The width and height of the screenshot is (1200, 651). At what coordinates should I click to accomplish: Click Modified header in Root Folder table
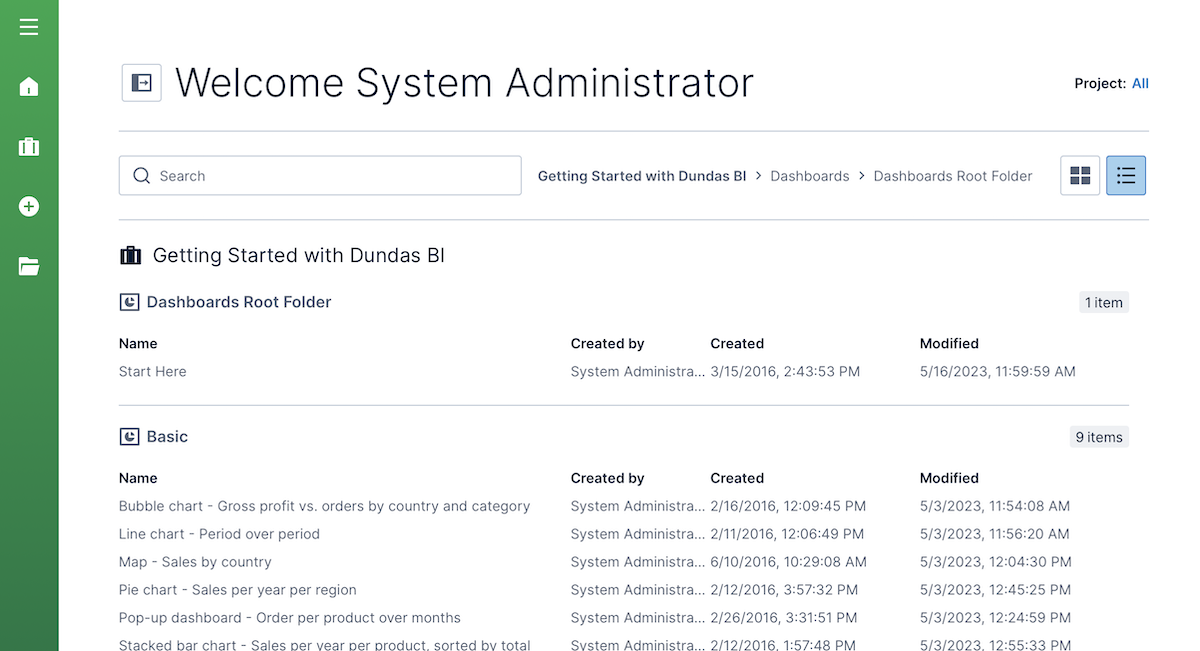click(949, 344)
